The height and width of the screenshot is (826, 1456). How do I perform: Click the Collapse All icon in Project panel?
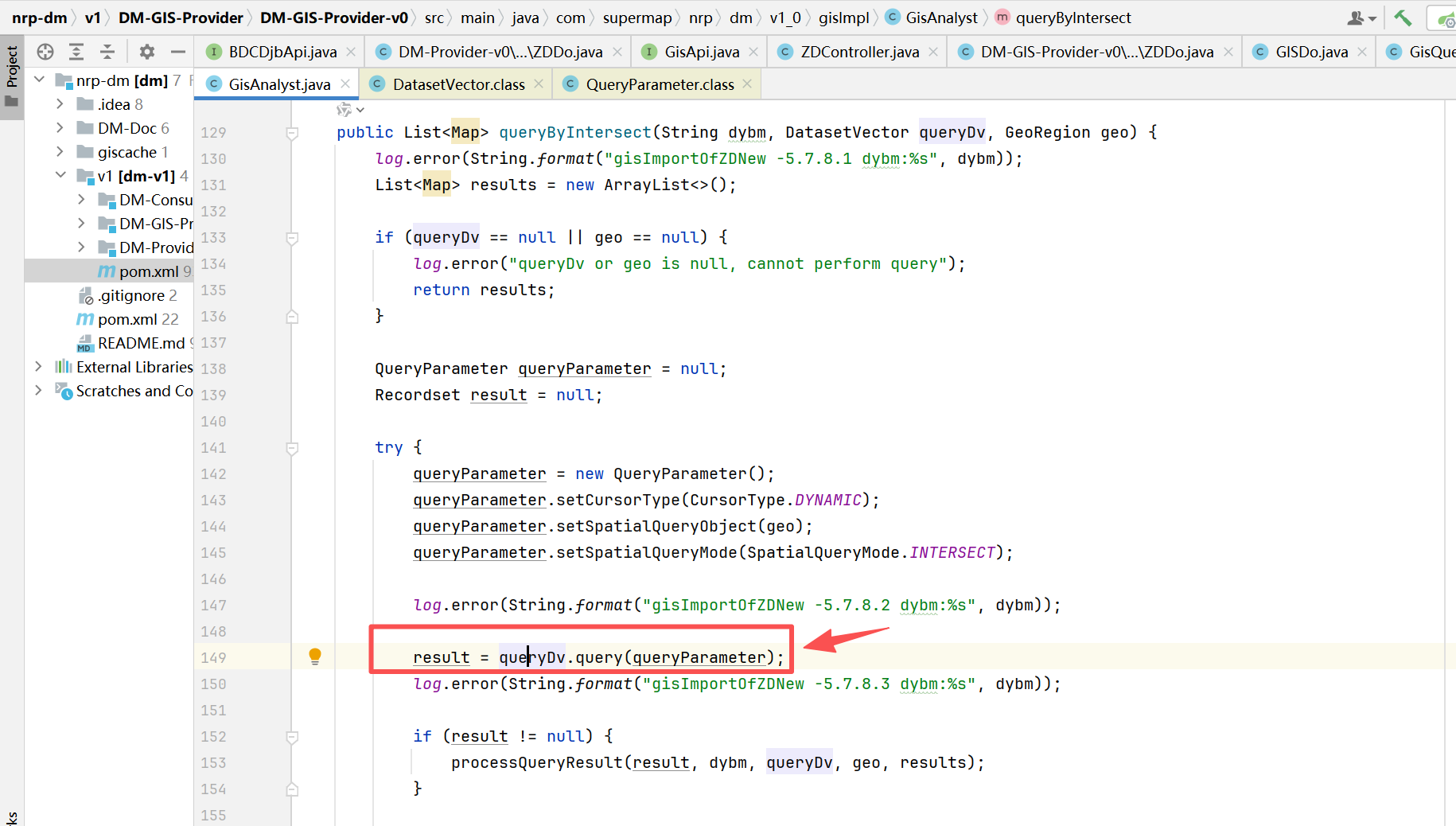pyautogui.click(x=107, y=52)
